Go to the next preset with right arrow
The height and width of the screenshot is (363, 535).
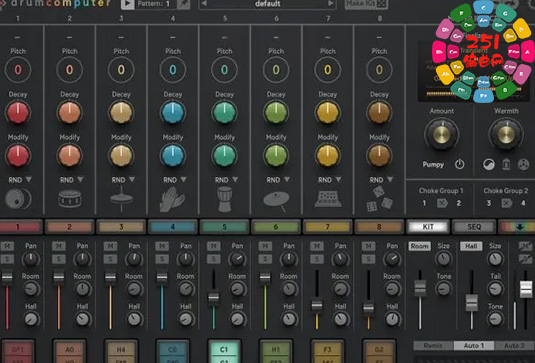[x=331, y=4]
